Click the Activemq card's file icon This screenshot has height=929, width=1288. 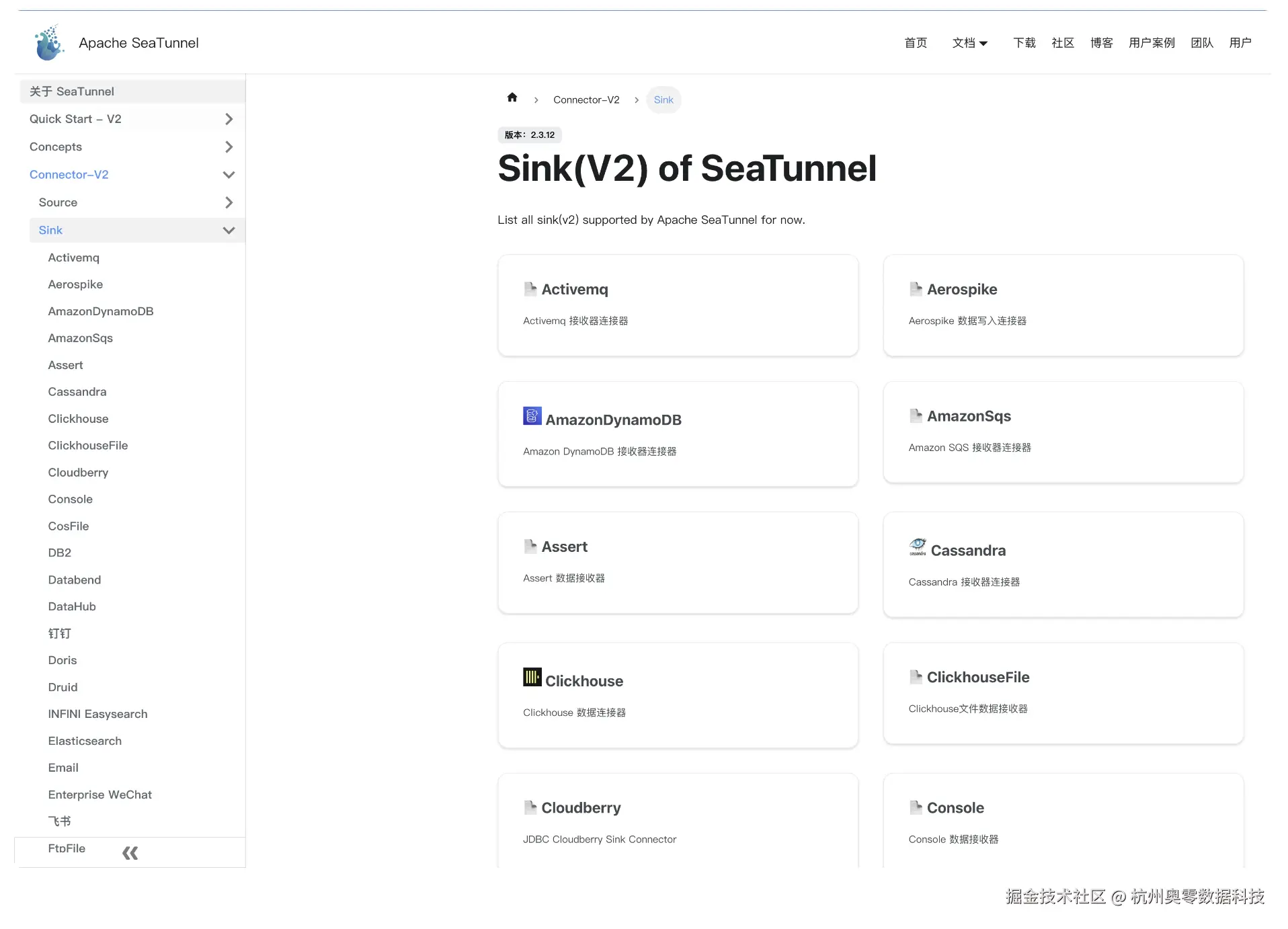[x=530, y=288]
